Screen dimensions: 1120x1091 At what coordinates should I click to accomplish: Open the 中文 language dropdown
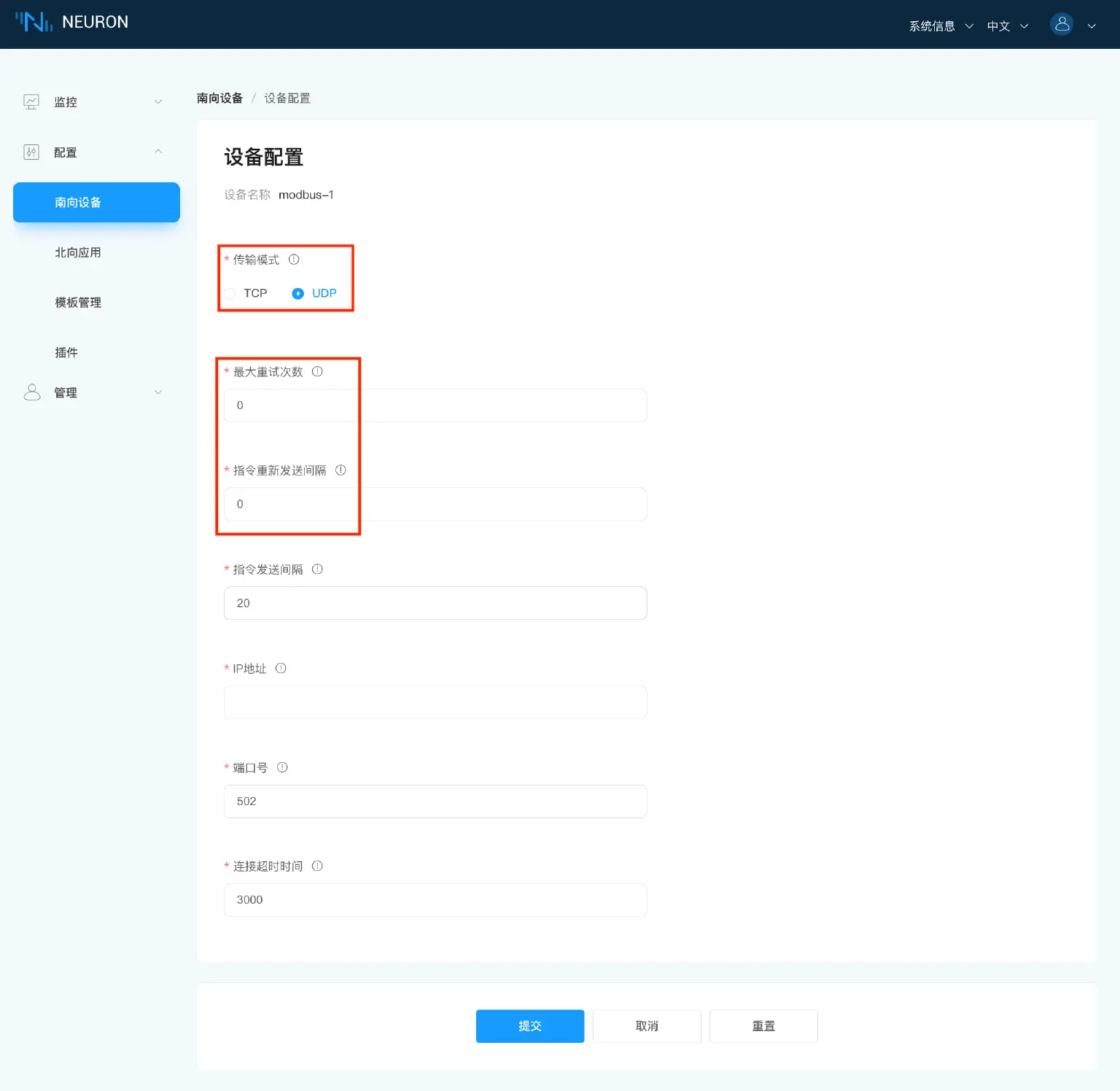pyautogui.click(x=1007, y=26)
